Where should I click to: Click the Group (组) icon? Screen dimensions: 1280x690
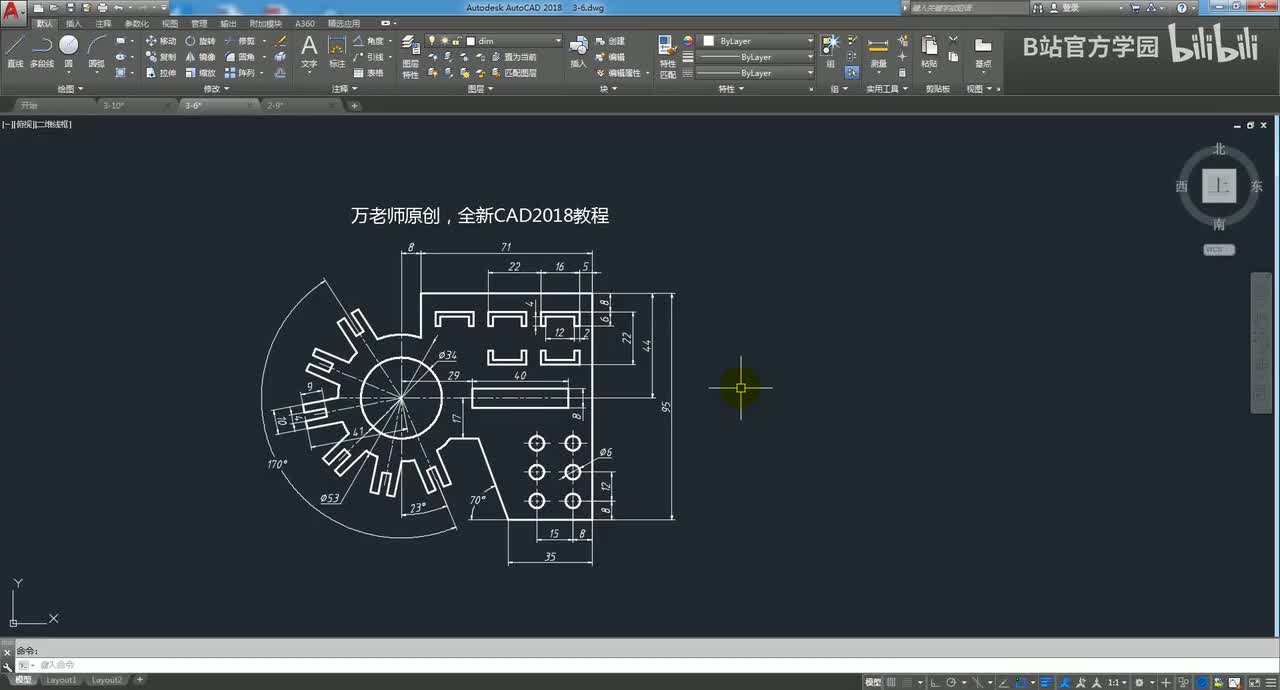[831, 51]
